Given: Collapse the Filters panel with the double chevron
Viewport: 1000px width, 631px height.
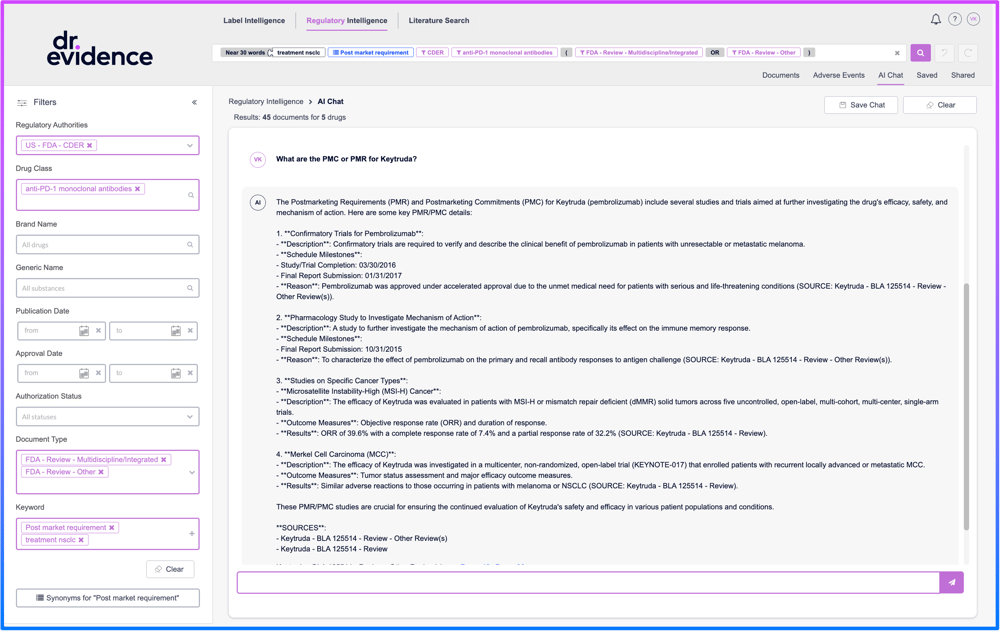Looking at the screenshot, I should pos(195,102).
